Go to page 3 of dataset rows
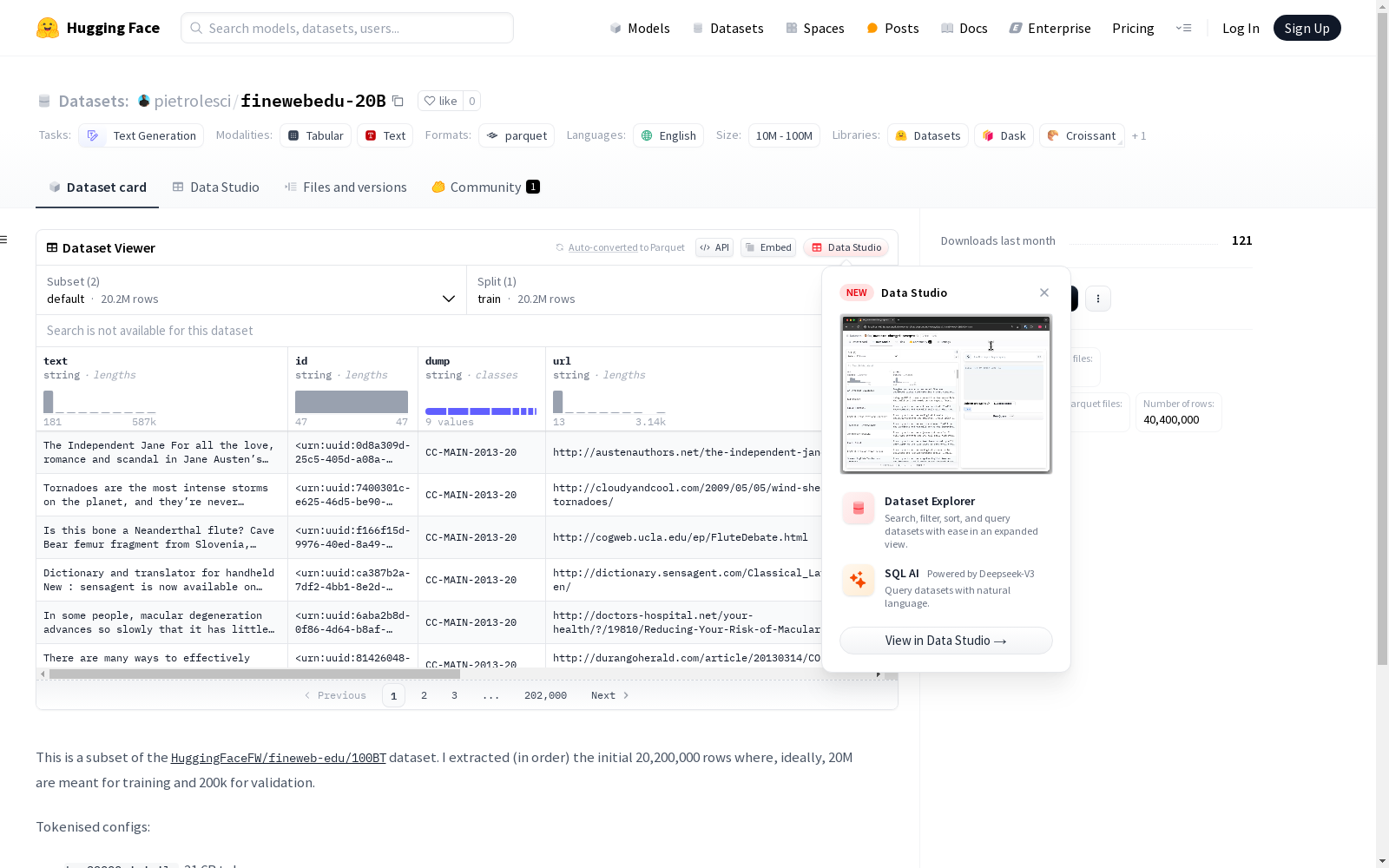Image resolution: width=1389 pixels, height=868 pixels. [x=454, y=695]
